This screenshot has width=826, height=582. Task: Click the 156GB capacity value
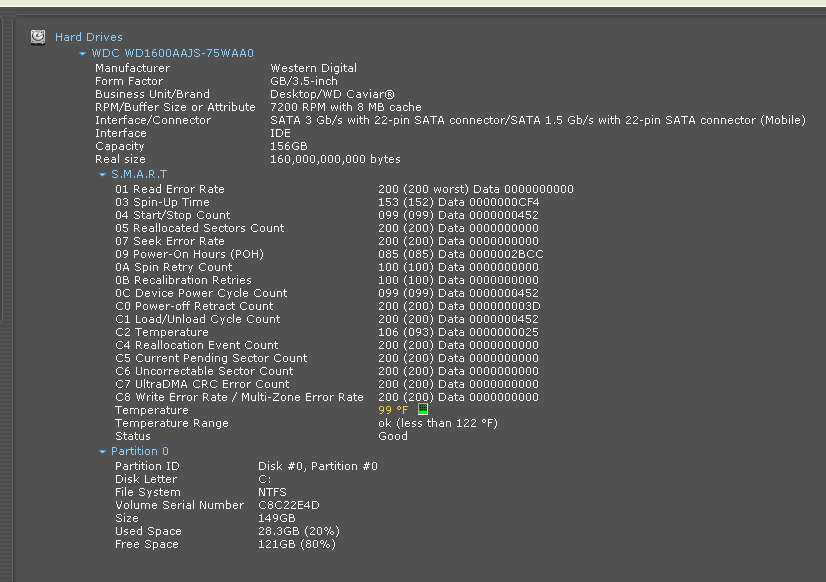coord(289,146)
